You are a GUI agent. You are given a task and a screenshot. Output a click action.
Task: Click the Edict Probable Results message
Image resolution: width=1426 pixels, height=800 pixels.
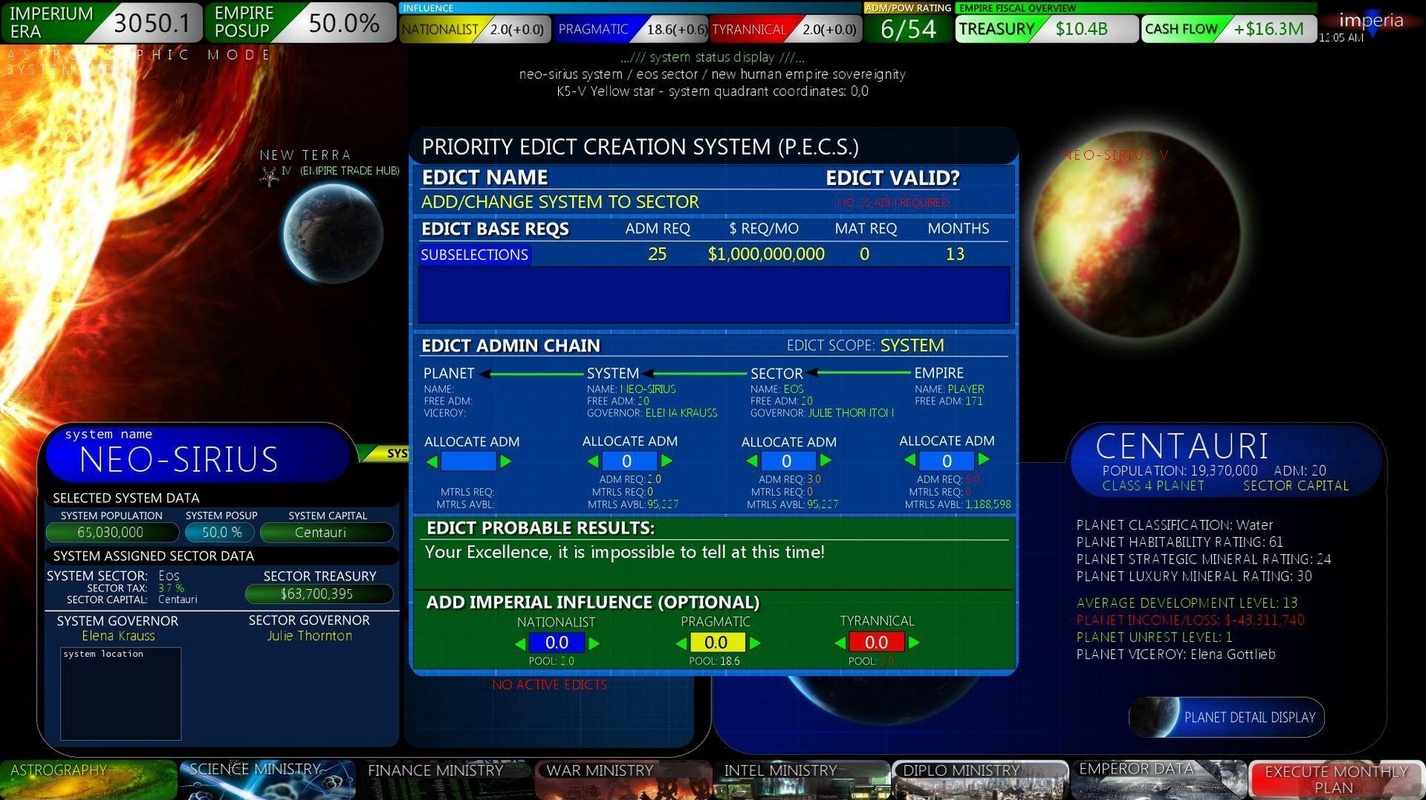point(624,552)
